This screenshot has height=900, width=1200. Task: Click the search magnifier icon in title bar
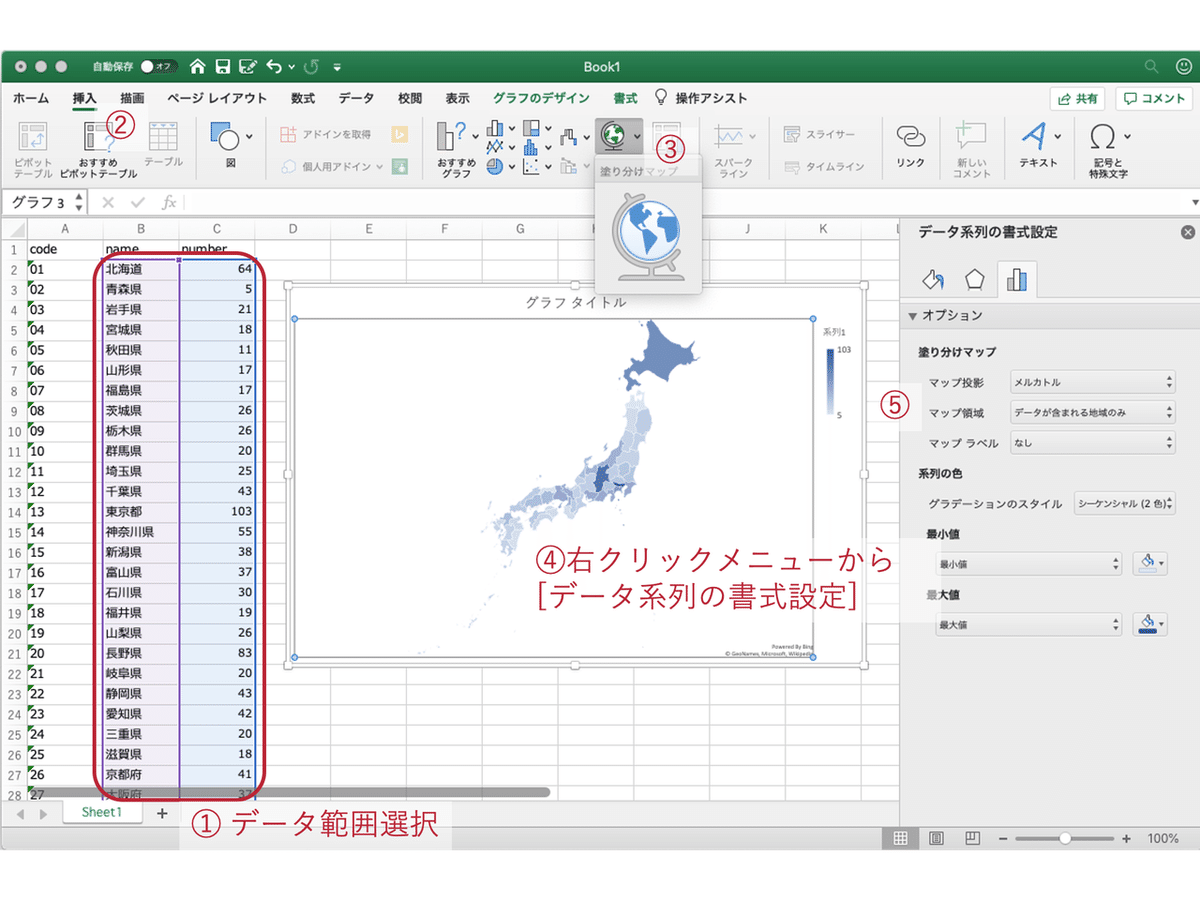(1152, 67)
